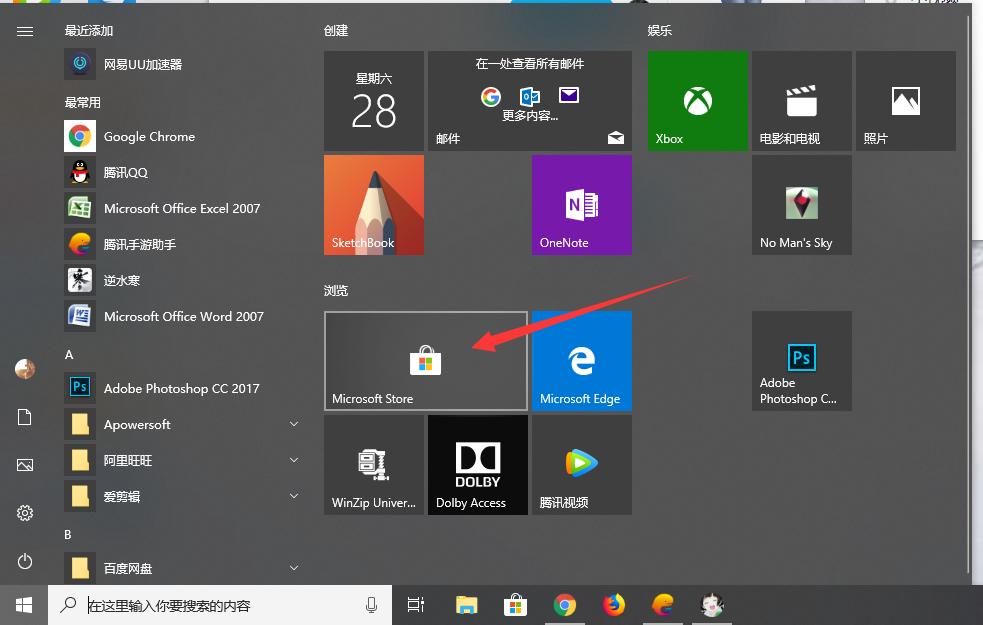This screenshot has width=983, height=625.
Task: Launch OneNote from the Start tiles
Action: (x=581, y=205)
